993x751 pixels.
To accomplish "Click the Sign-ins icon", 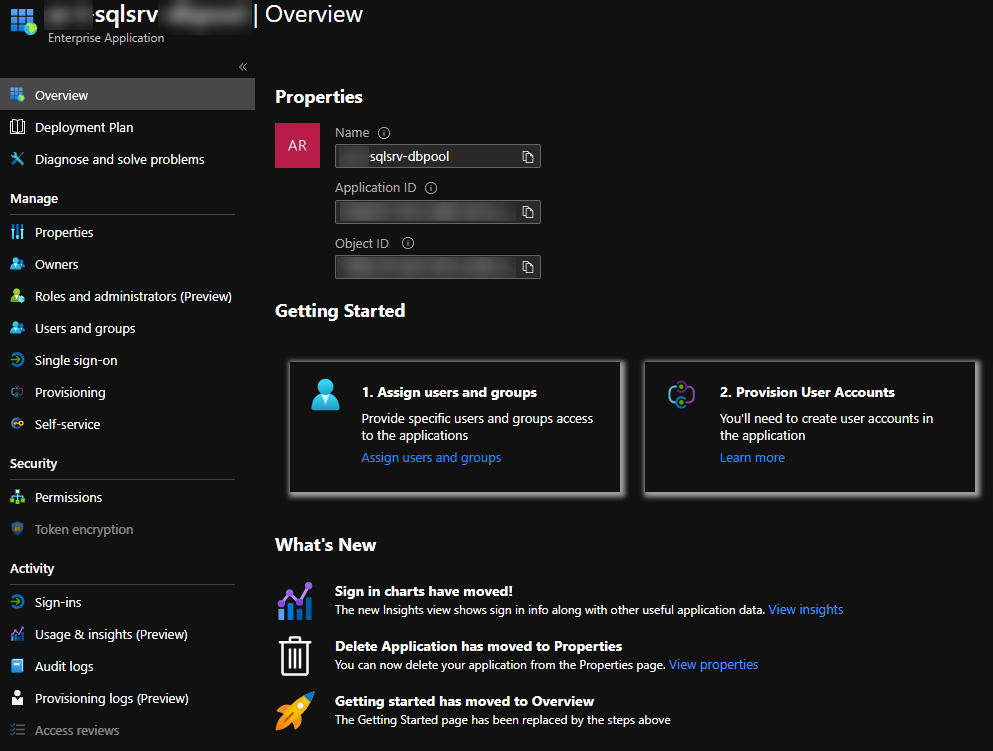I will (x=18, y=602).
